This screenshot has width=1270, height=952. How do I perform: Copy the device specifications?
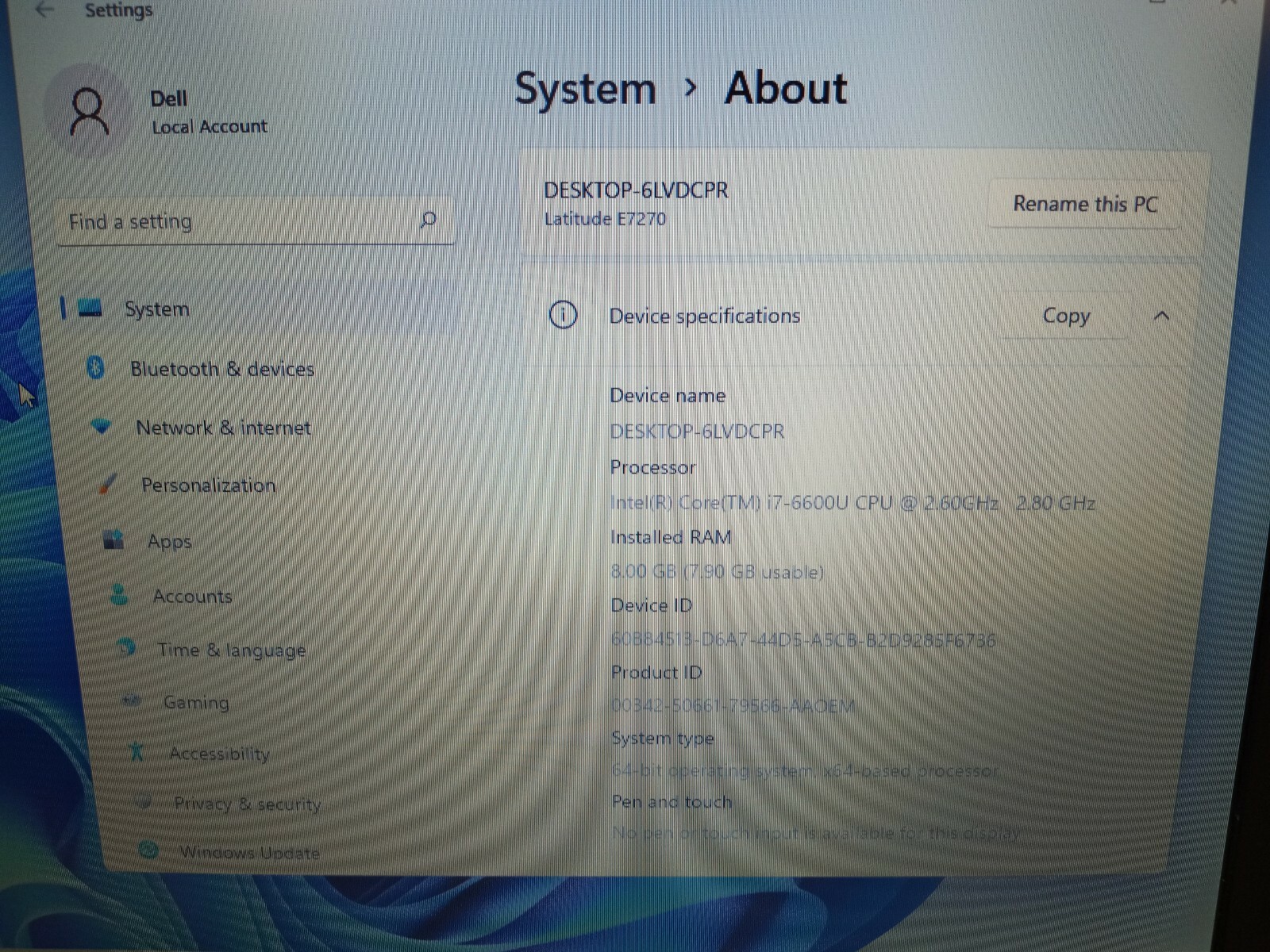coord(1066,315)
